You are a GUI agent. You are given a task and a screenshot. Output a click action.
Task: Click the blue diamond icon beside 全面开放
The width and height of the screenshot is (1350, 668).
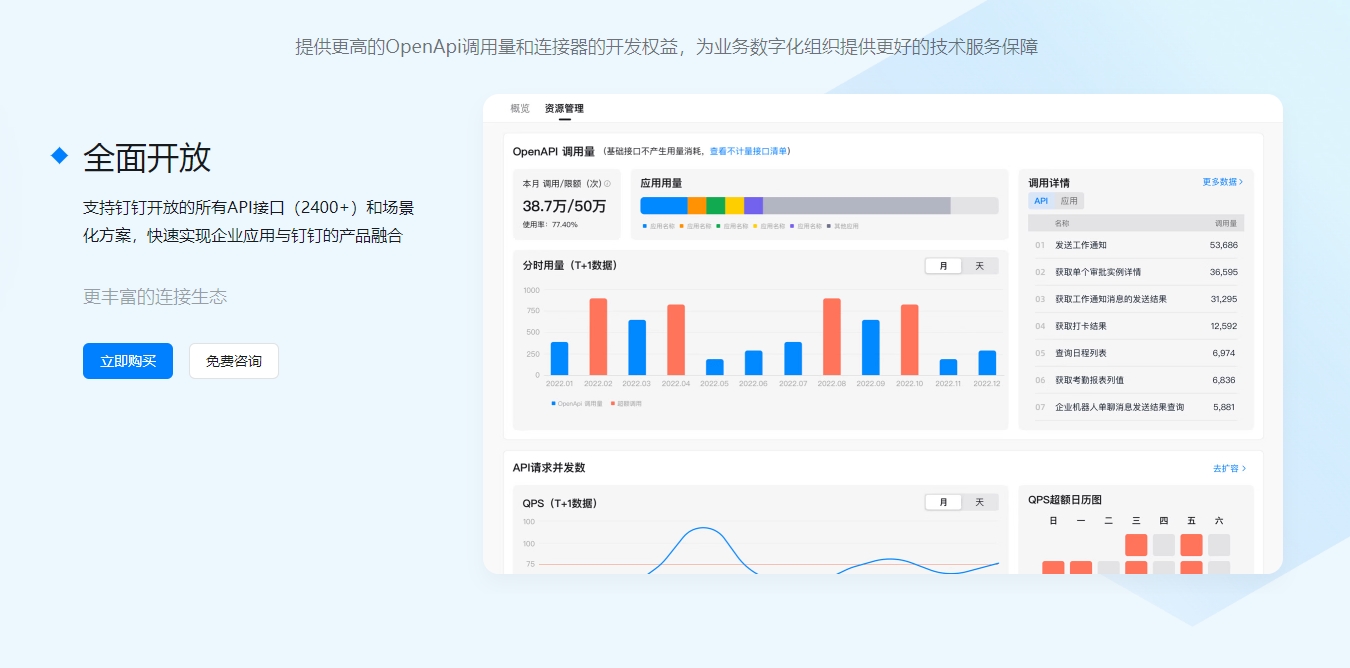60,155
